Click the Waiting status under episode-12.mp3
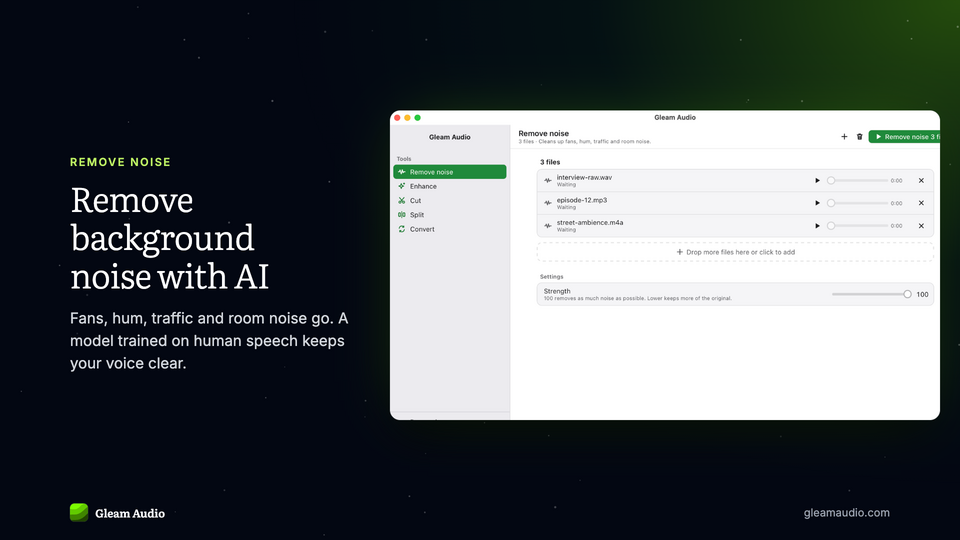 click(566, 208)
